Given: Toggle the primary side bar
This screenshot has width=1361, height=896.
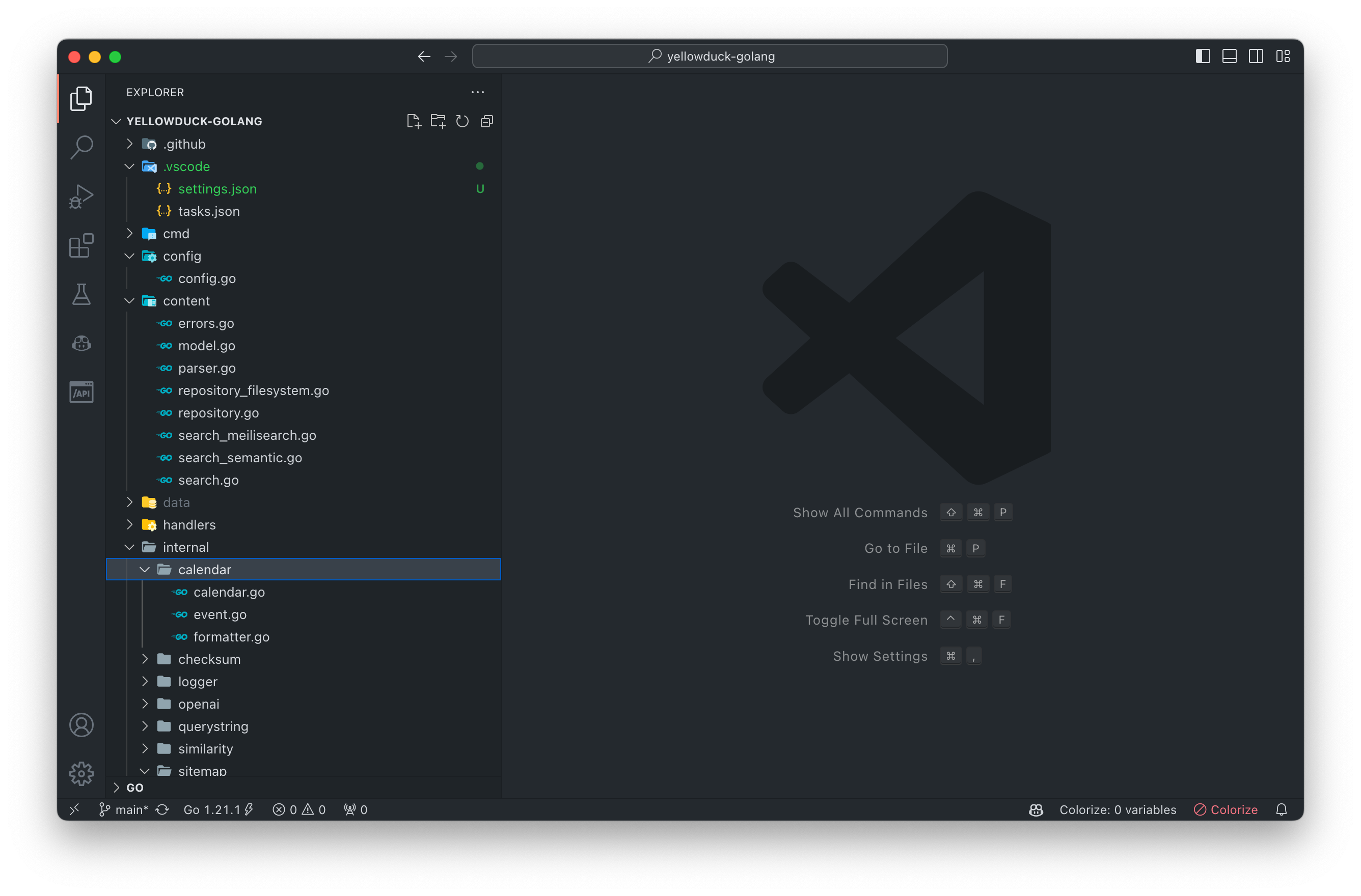Looking at the screenshot, I should tap(1203, 56).
